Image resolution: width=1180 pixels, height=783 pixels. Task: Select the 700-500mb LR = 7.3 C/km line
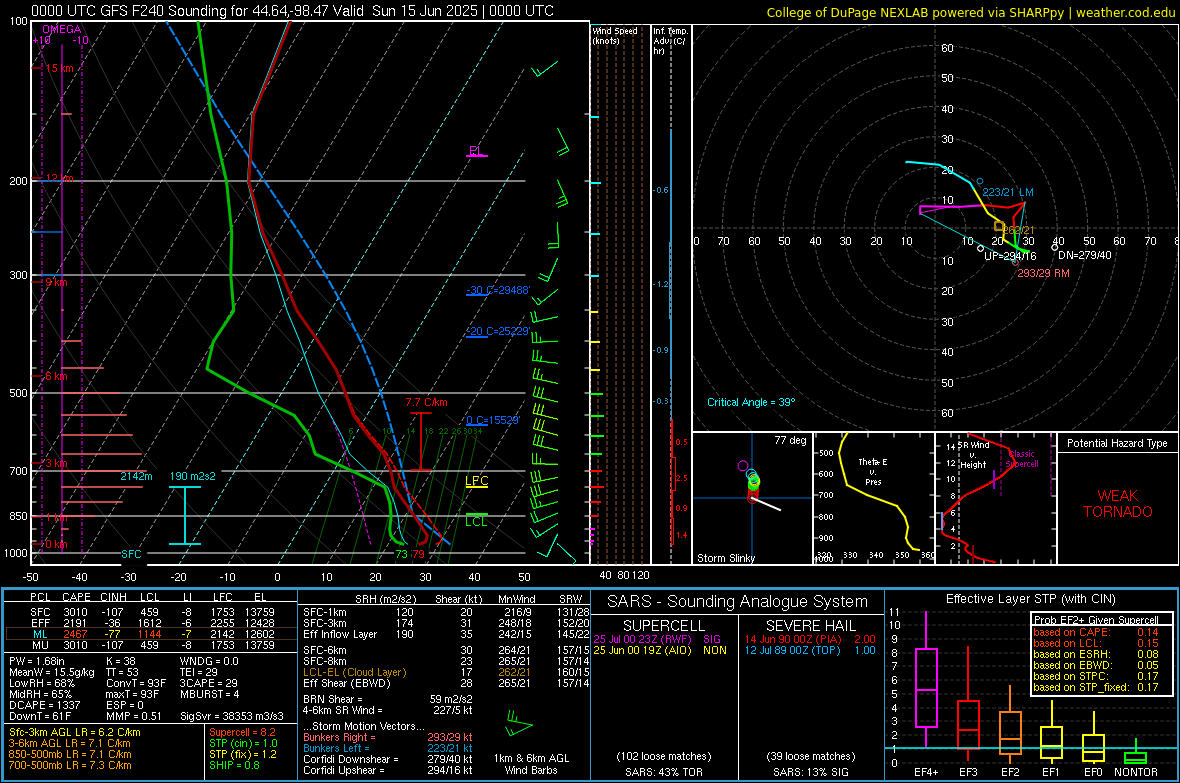click(x=70, y=766)
